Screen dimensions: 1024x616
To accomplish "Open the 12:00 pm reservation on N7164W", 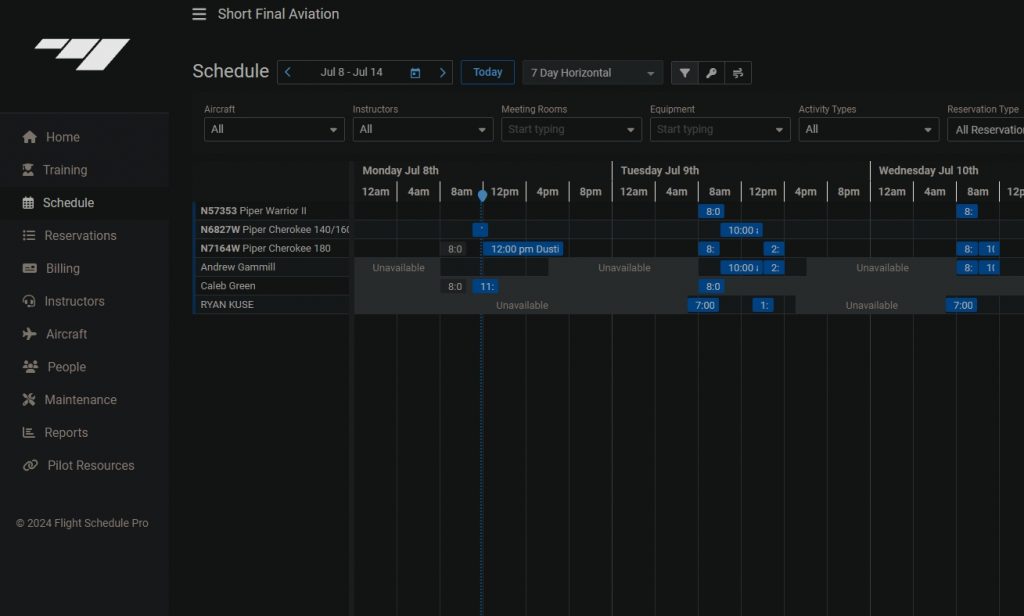I will (524, 249).
